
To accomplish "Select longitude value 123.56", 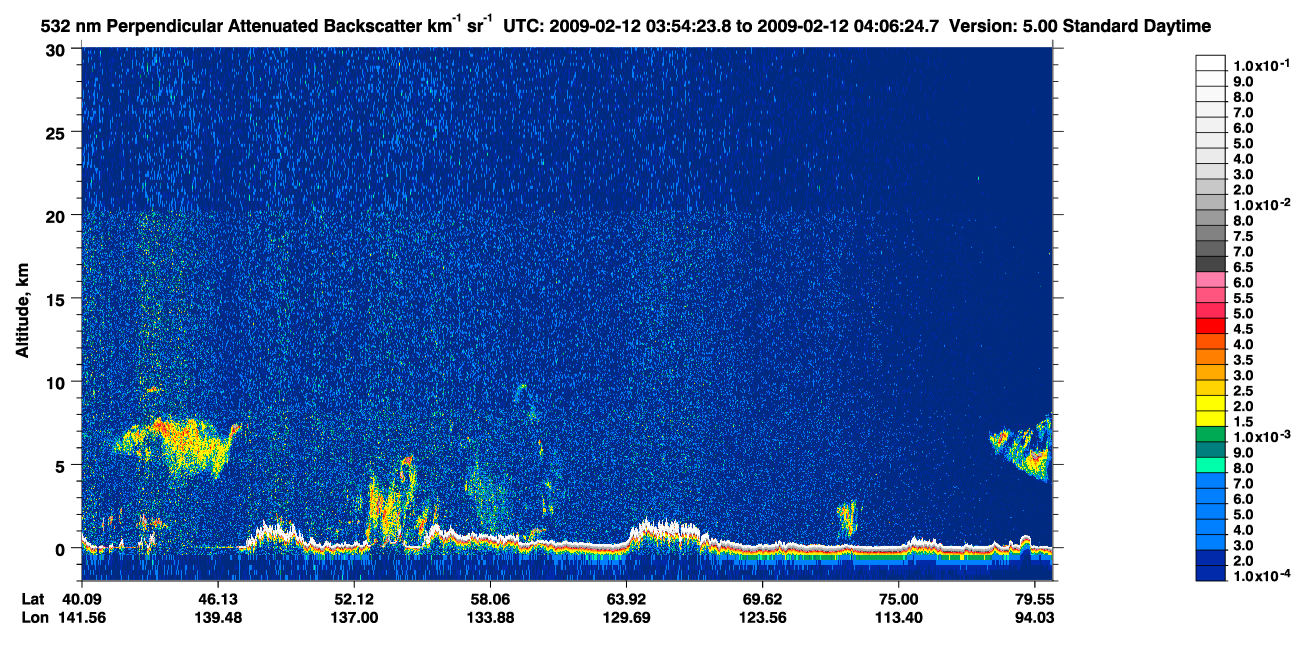I will tap(762, 617).
